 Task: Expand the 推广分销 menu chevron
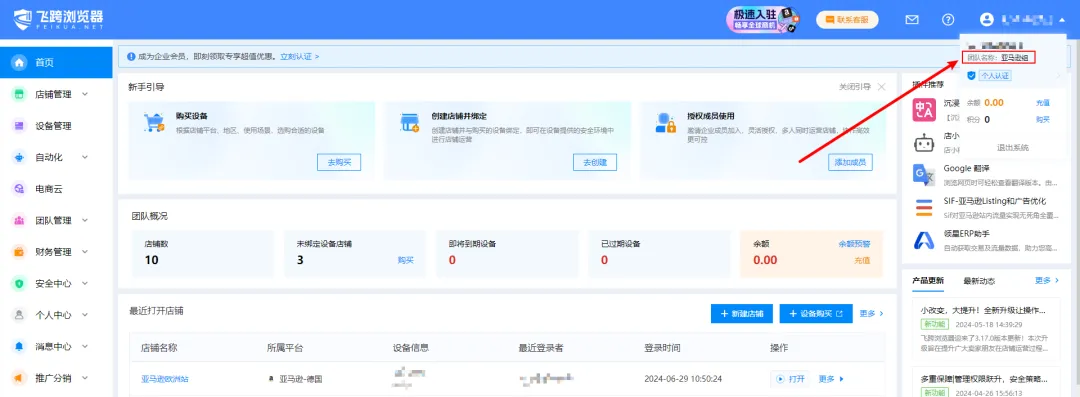click(85, 378)
